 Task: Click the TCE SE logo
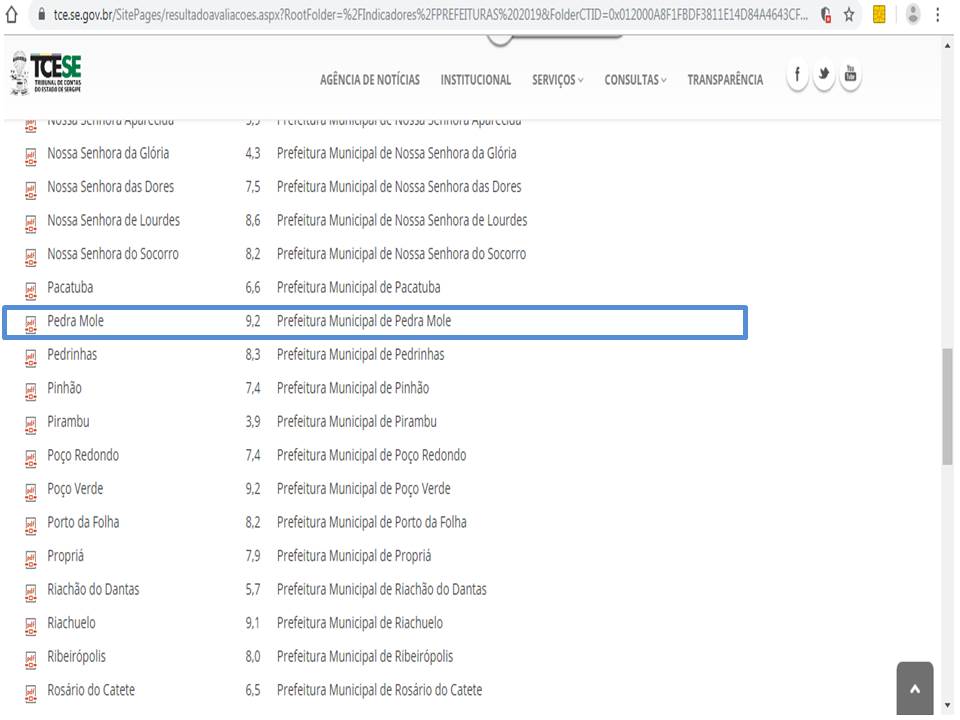click(x=46, y=75)
